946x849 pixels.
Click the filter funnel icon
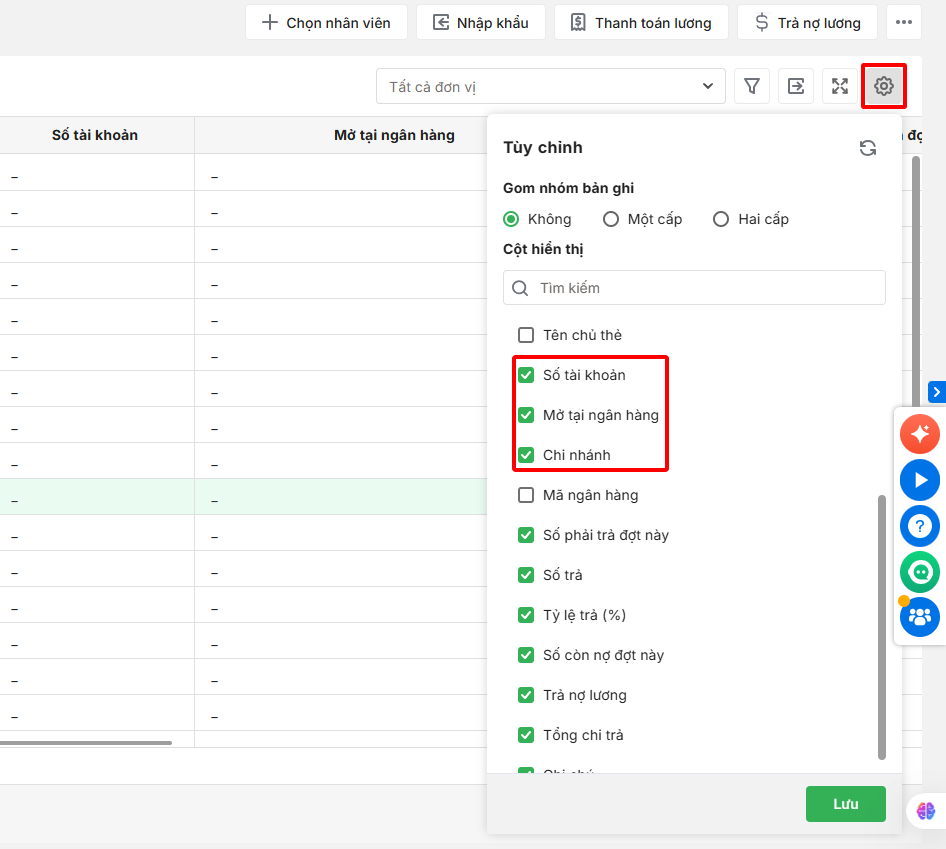(x=752, y=86)
